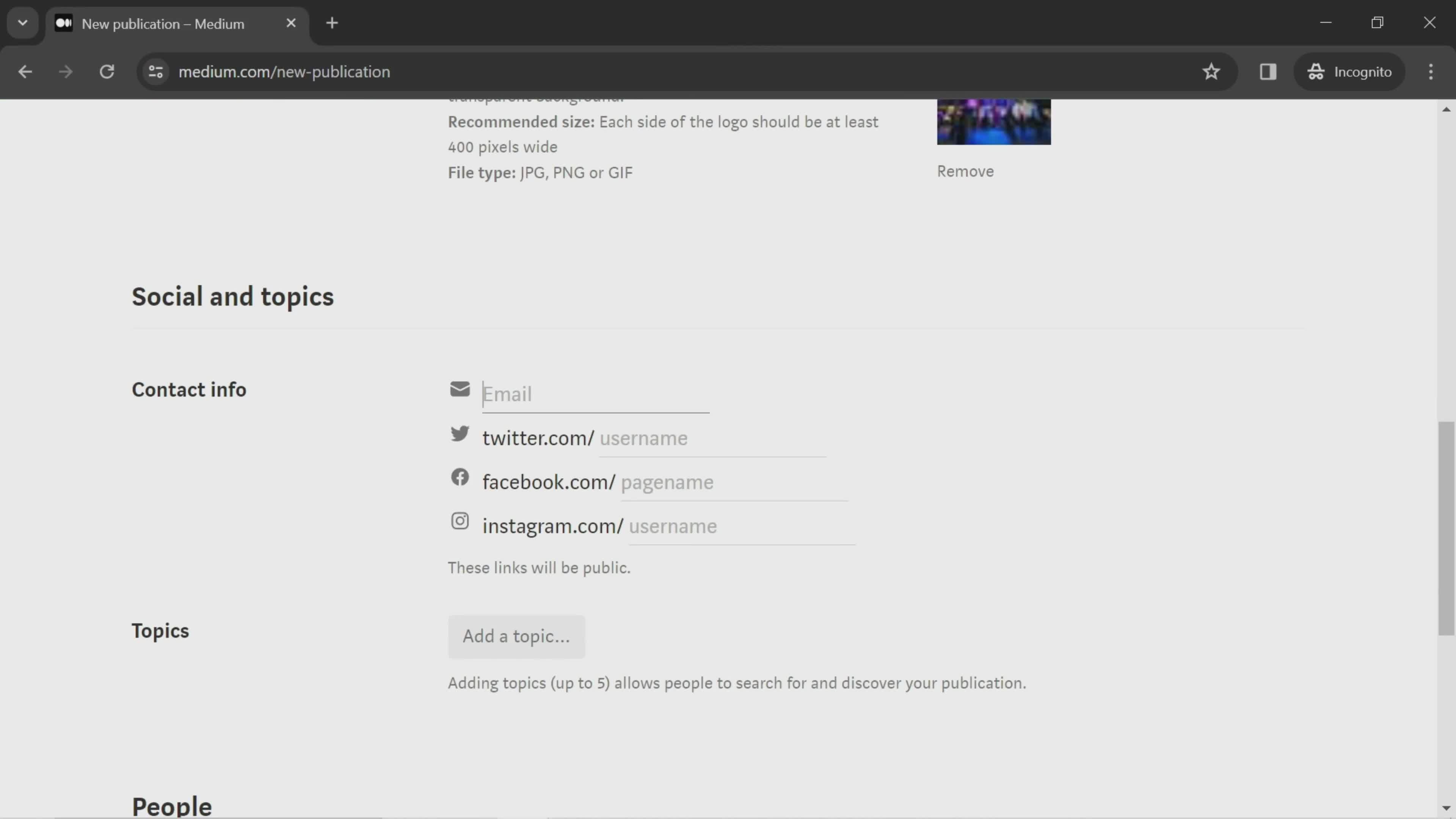Click the browser extensions puzzle icon

click(x=1268, y=71)
